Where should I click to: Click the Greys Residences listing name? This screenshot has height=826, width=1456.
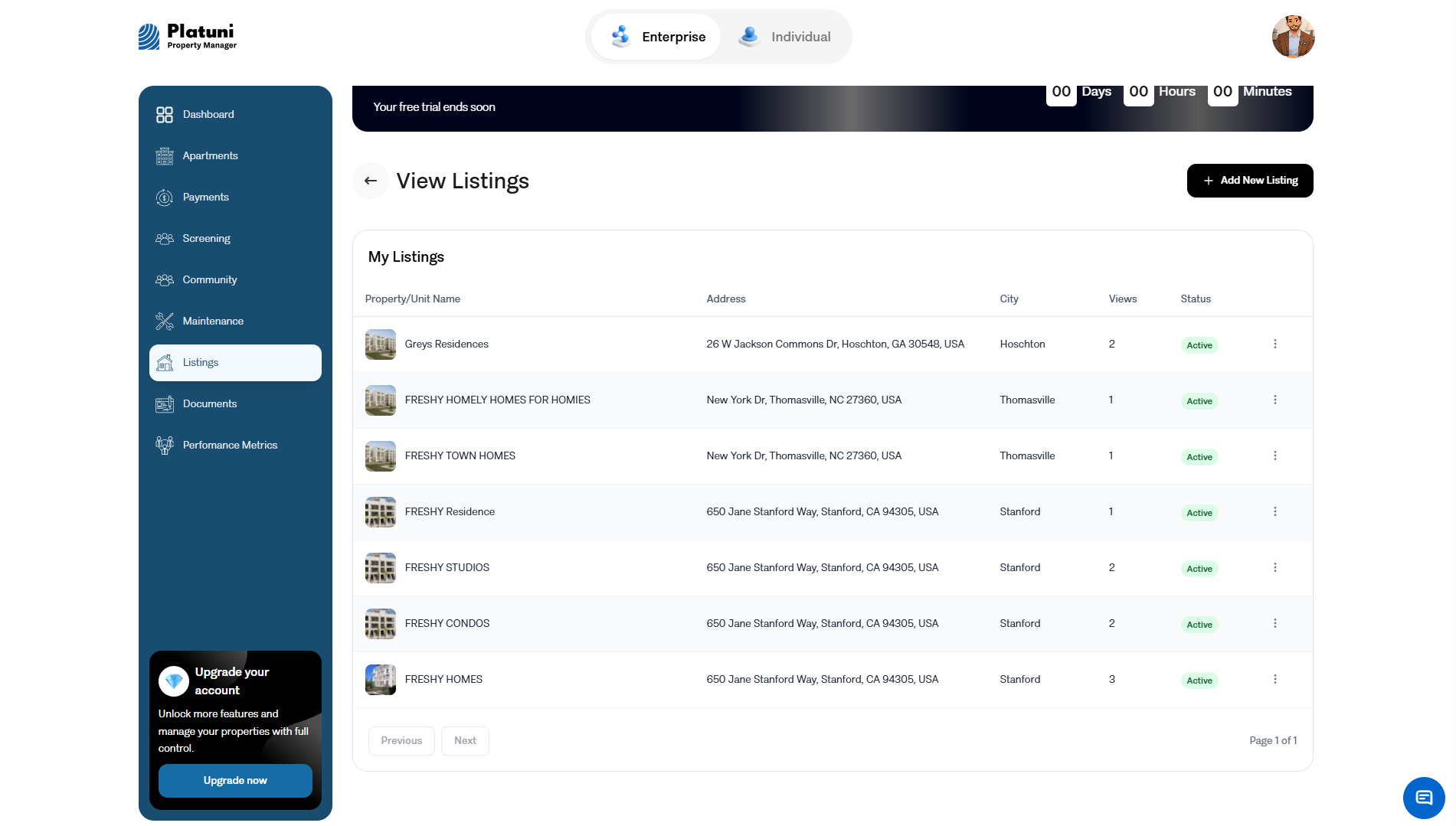pyautogui.click(x=447, y=344)
